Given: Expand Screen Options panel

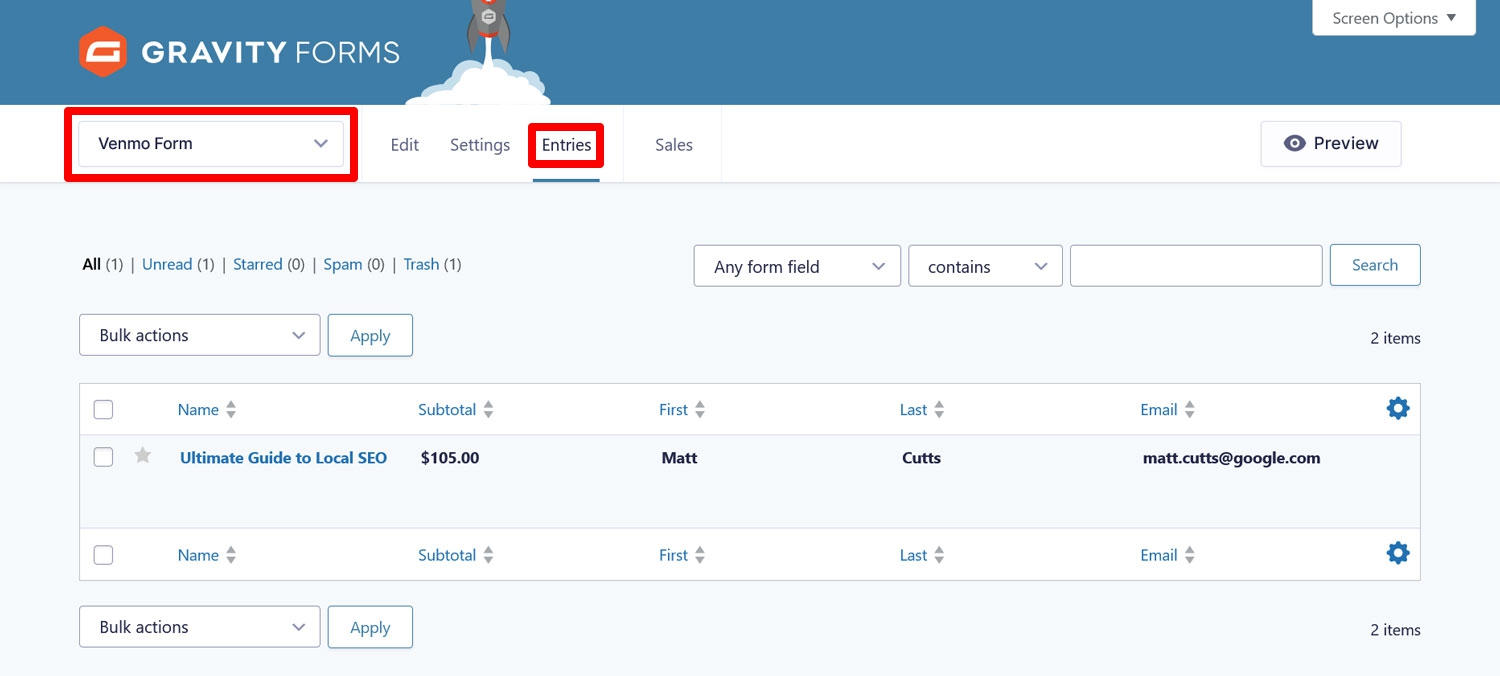Looking at the screenshot, I should click(x=1394, y=18).
